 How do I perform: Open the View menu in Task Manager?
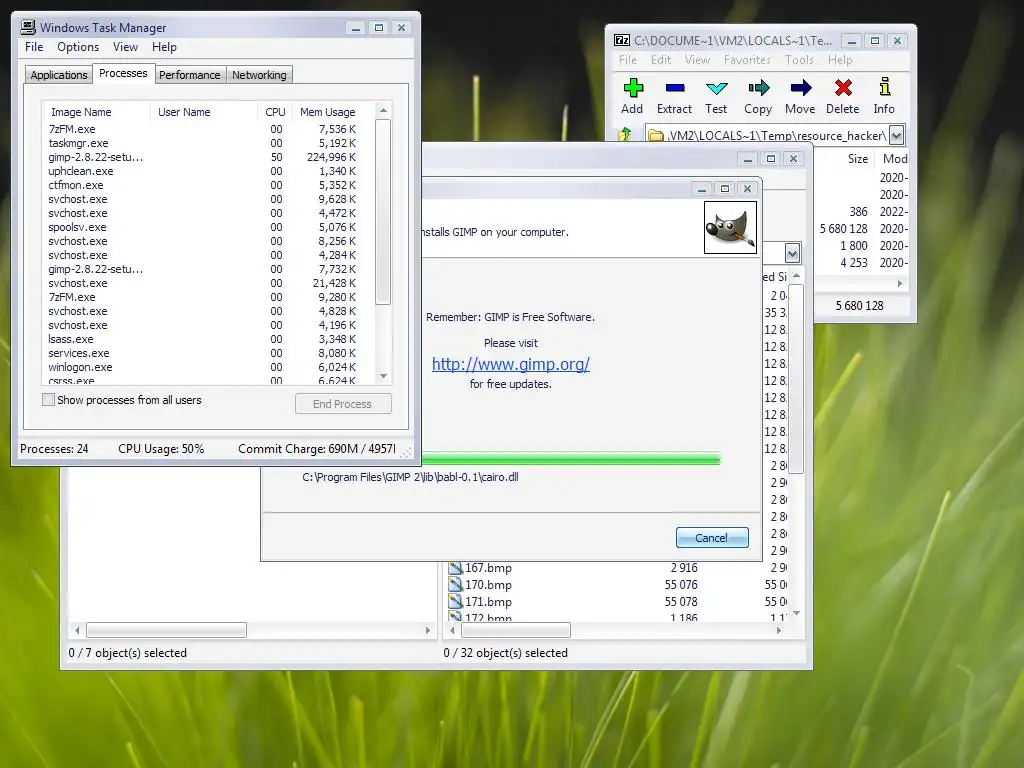(125, 47)
